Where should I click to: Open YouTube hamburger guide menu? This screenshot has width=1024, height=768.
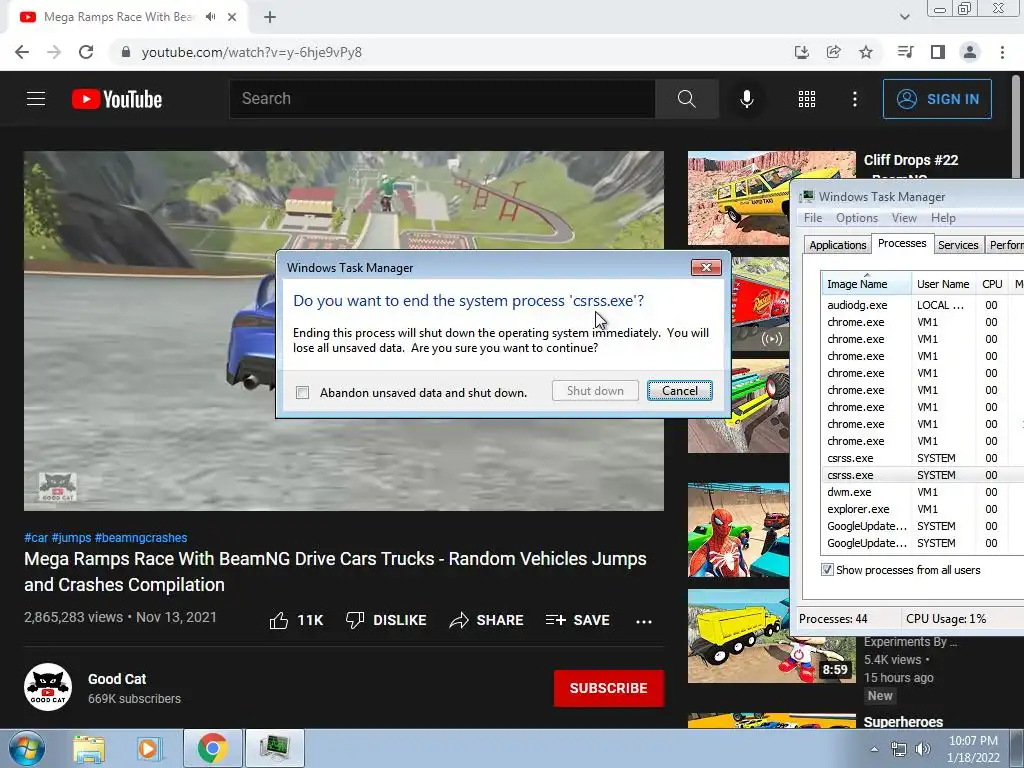[x=36, y=99]
